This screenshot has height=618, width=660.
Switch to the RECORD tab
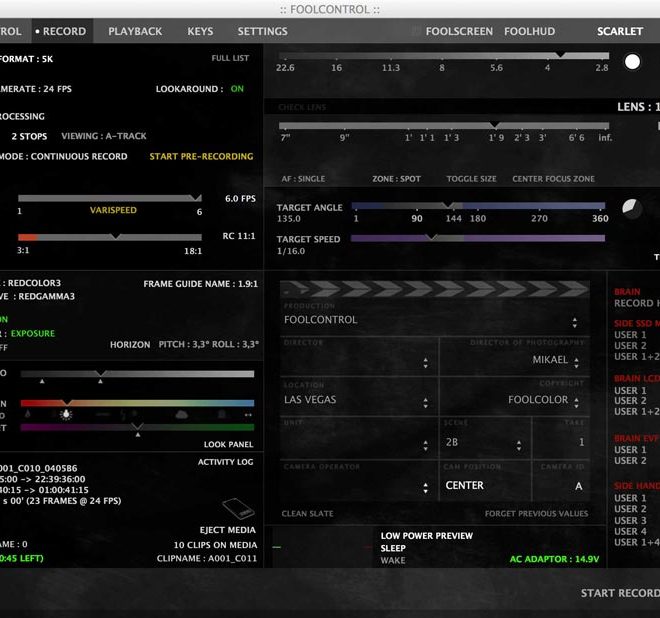point(61,31)
